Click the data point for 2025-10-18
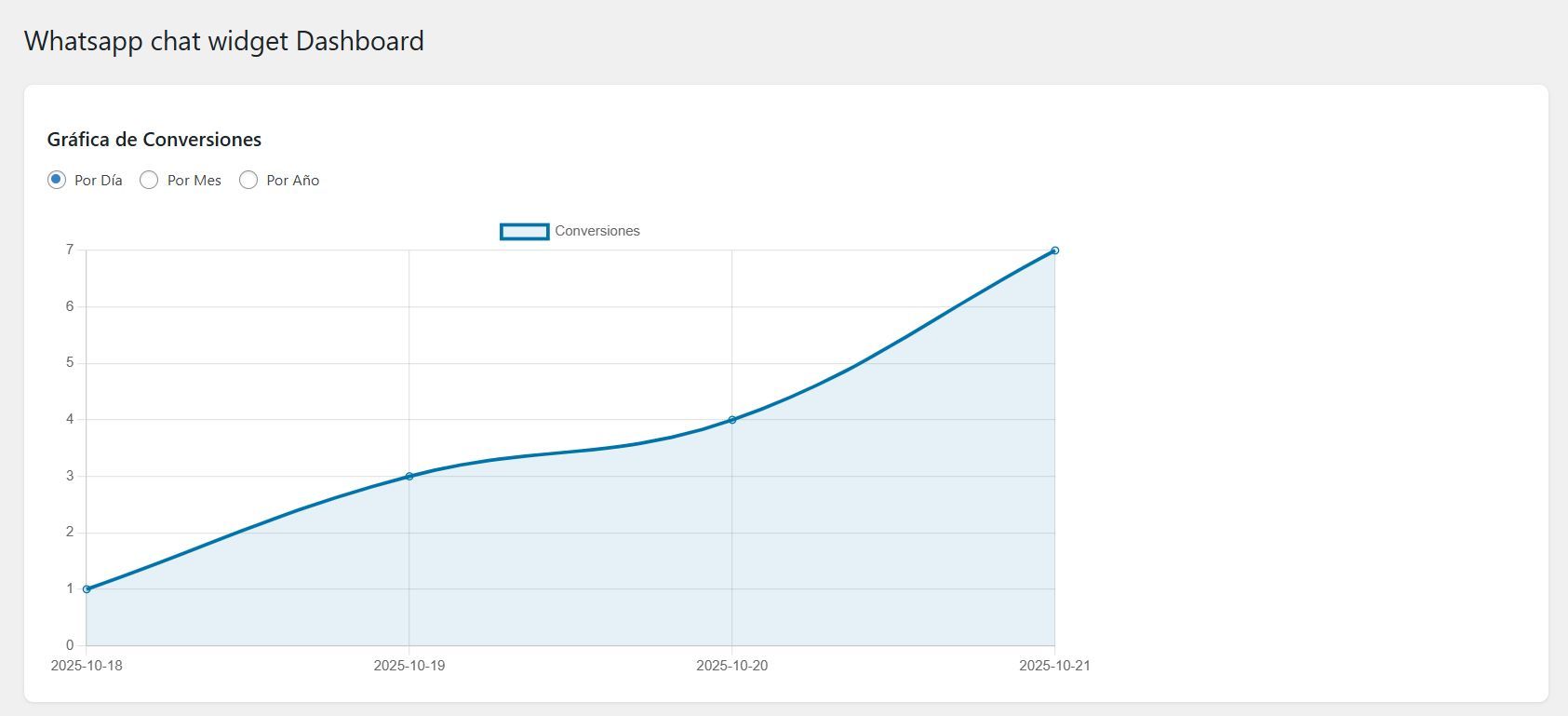This screenshot has height=716, width=1568. (x=87, y=588)
